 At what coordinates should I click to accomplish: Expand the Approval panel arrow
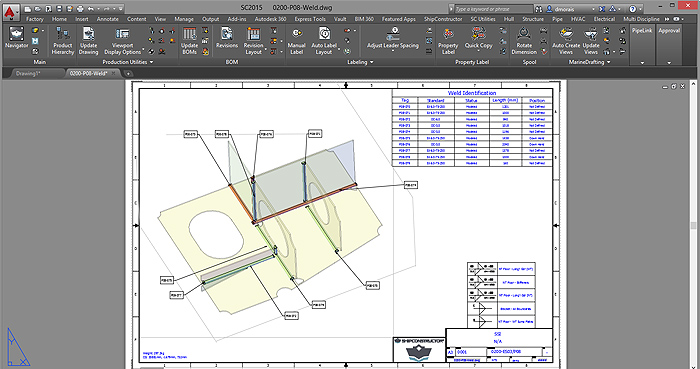coord(669,62)
